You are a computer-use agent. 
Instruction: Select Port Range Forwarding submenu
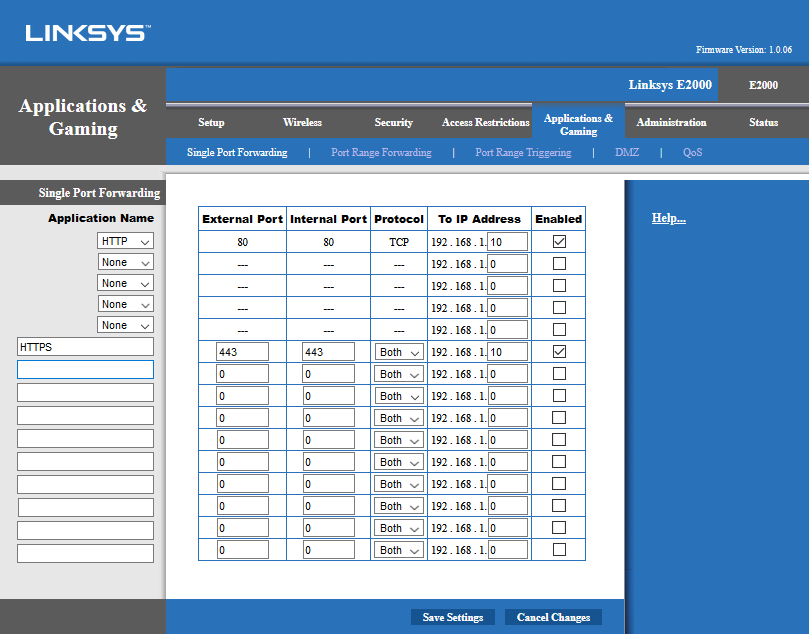coord(381,153)
